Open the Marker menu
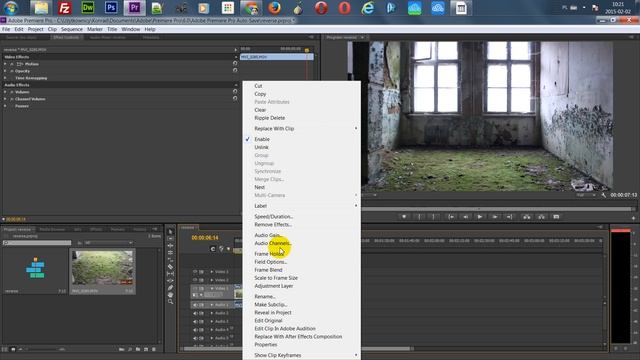Screen dimensions: 640x360 click(x=95, y=29)
